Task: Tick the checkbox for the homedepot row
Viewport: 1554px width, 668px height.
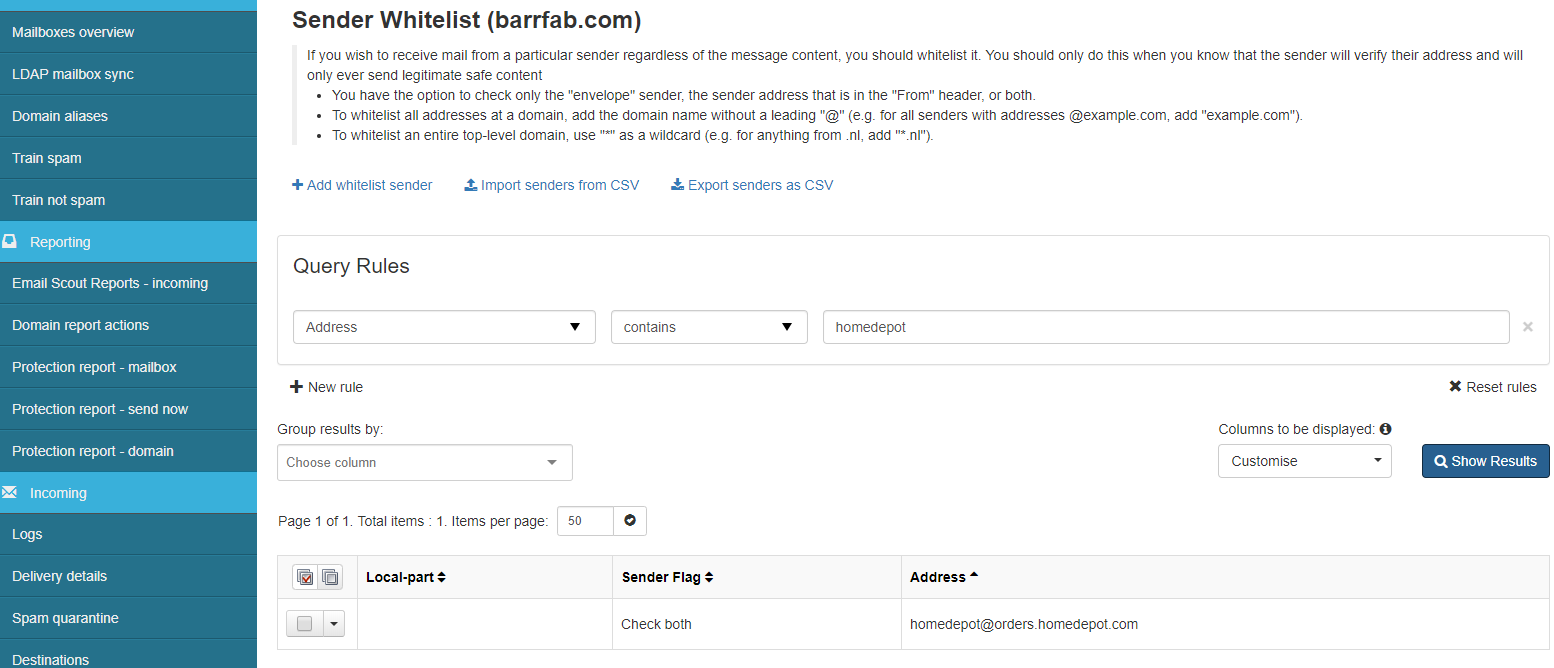Action: tap(305, 624)
